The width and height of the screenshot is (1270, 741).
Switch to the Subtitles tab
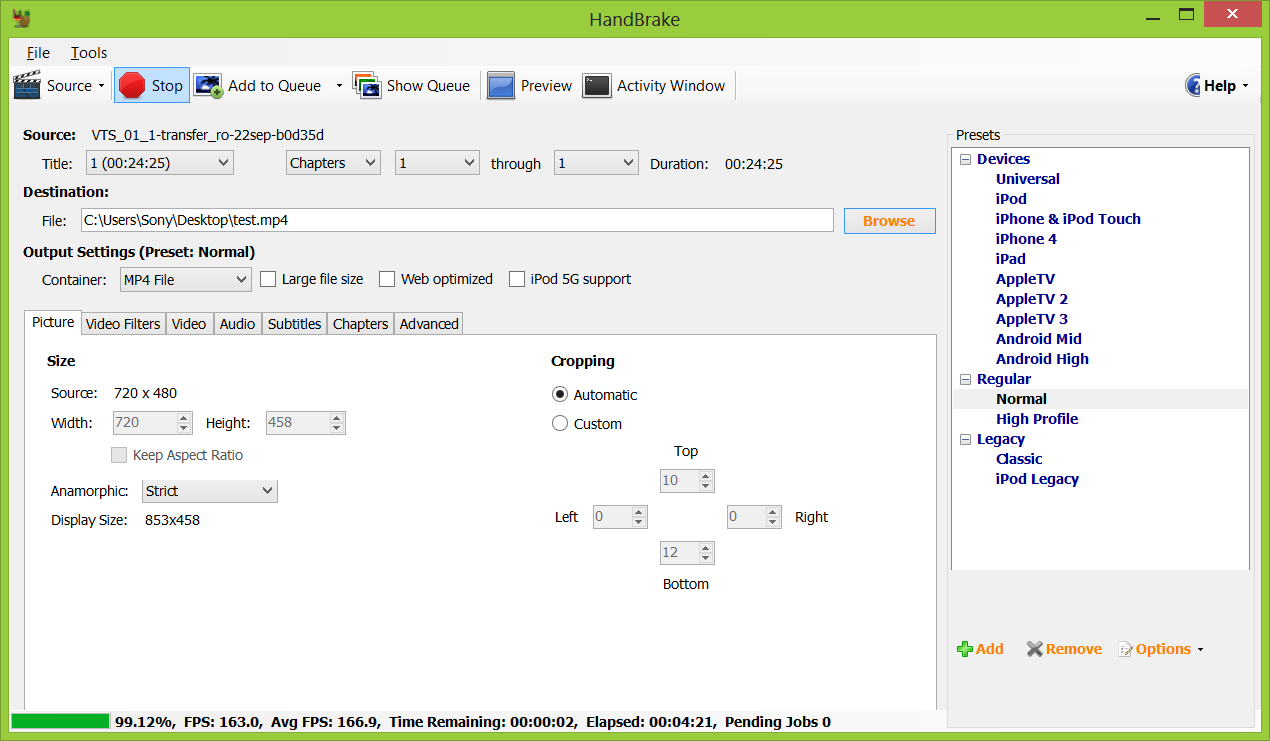click(x=295, y=324)
